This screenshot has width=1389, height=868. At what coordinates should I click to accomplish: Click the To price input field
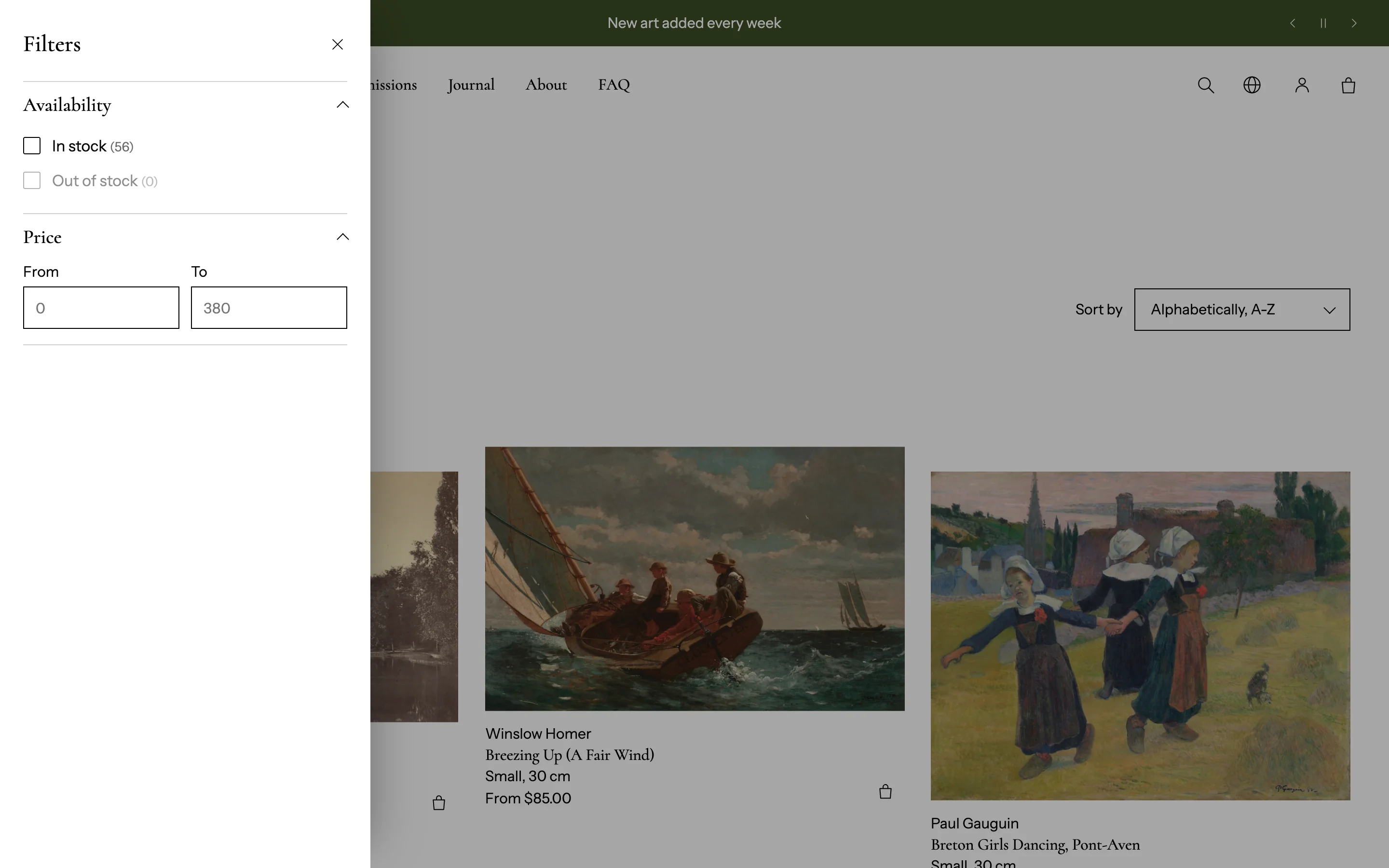(269, 308)
